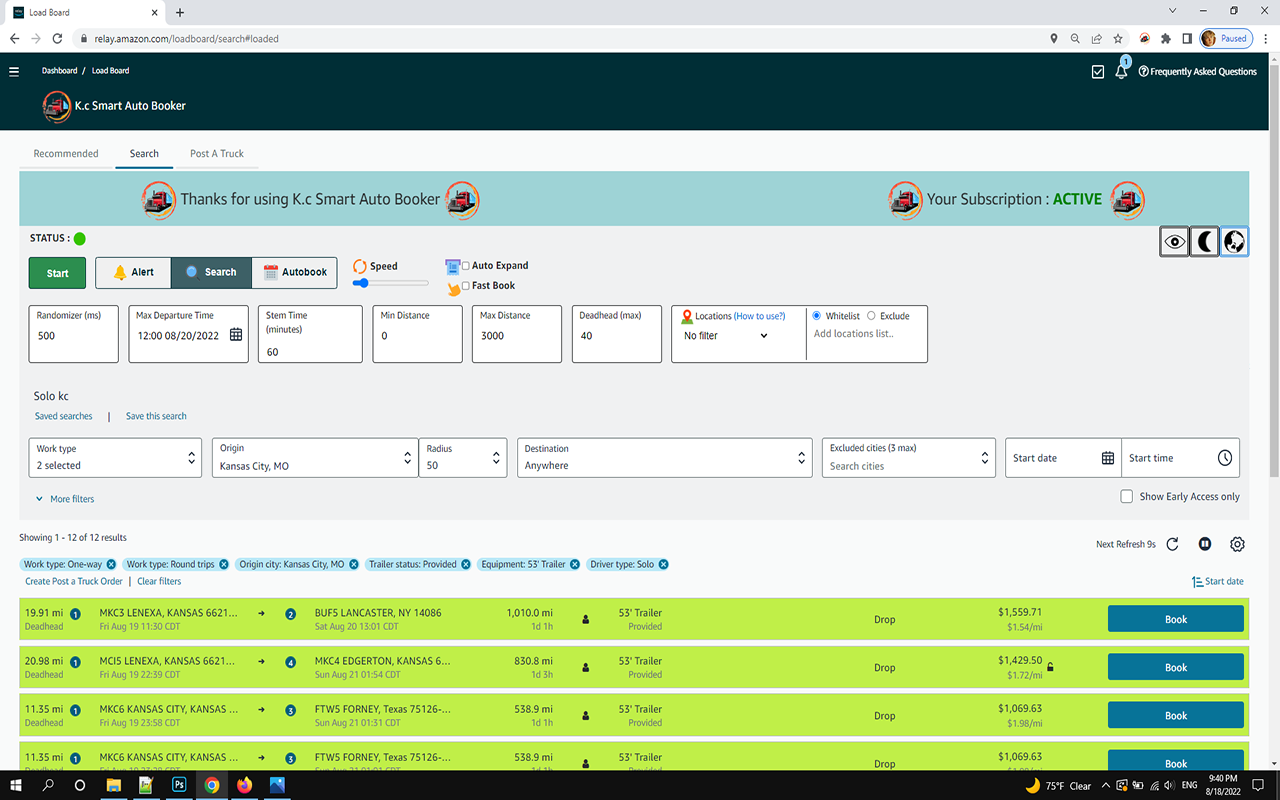Open the Start date calendar picker
This screenshot has width=1280, height=800.
(1108, 458)
